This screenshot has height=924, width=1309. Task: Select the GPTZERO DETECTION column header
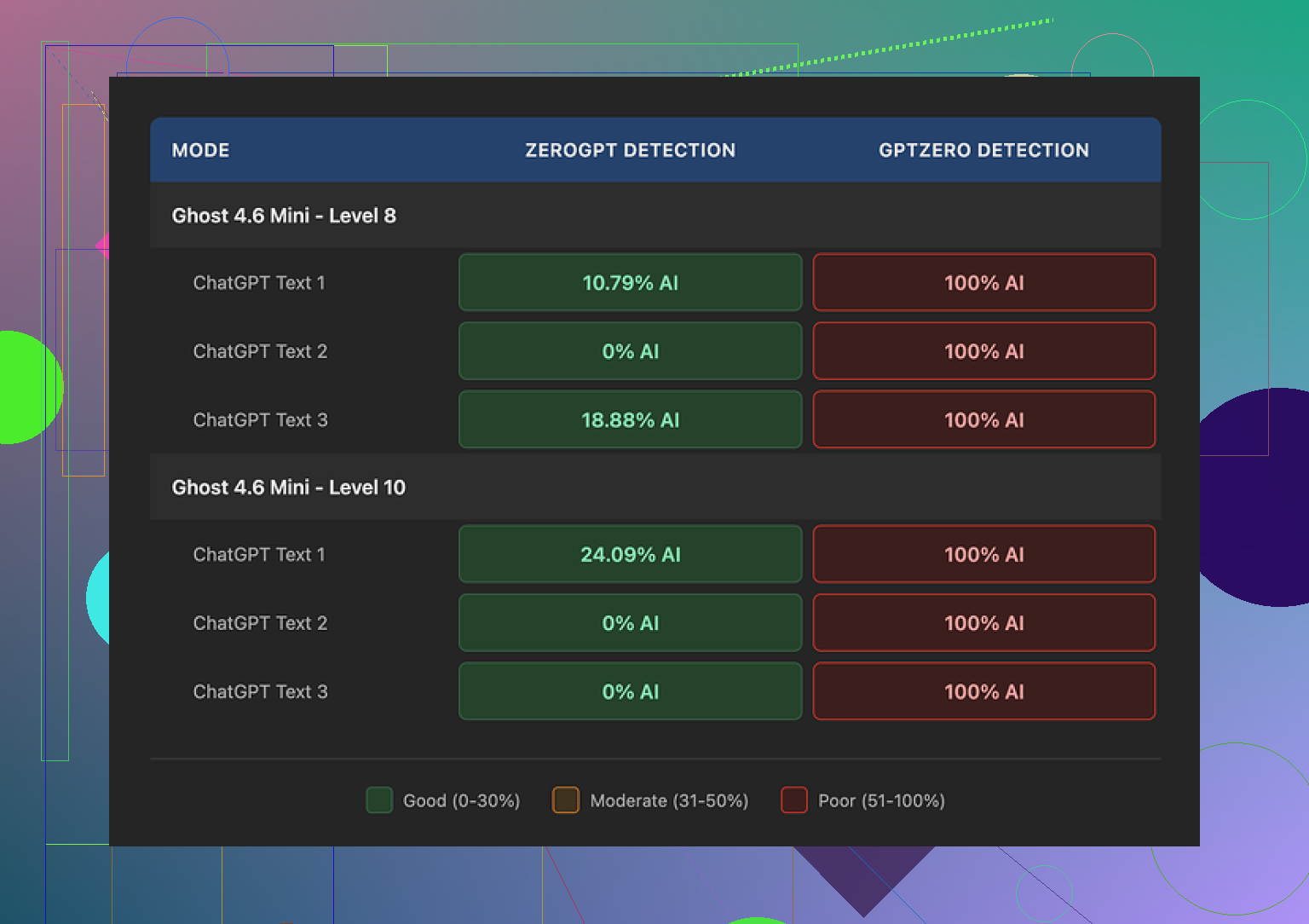983,150
